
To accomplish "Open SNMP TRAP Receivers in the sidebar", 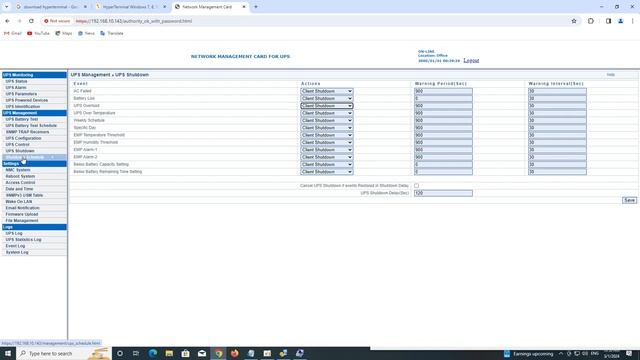I will pyautogui.click(x=27, y=132).
